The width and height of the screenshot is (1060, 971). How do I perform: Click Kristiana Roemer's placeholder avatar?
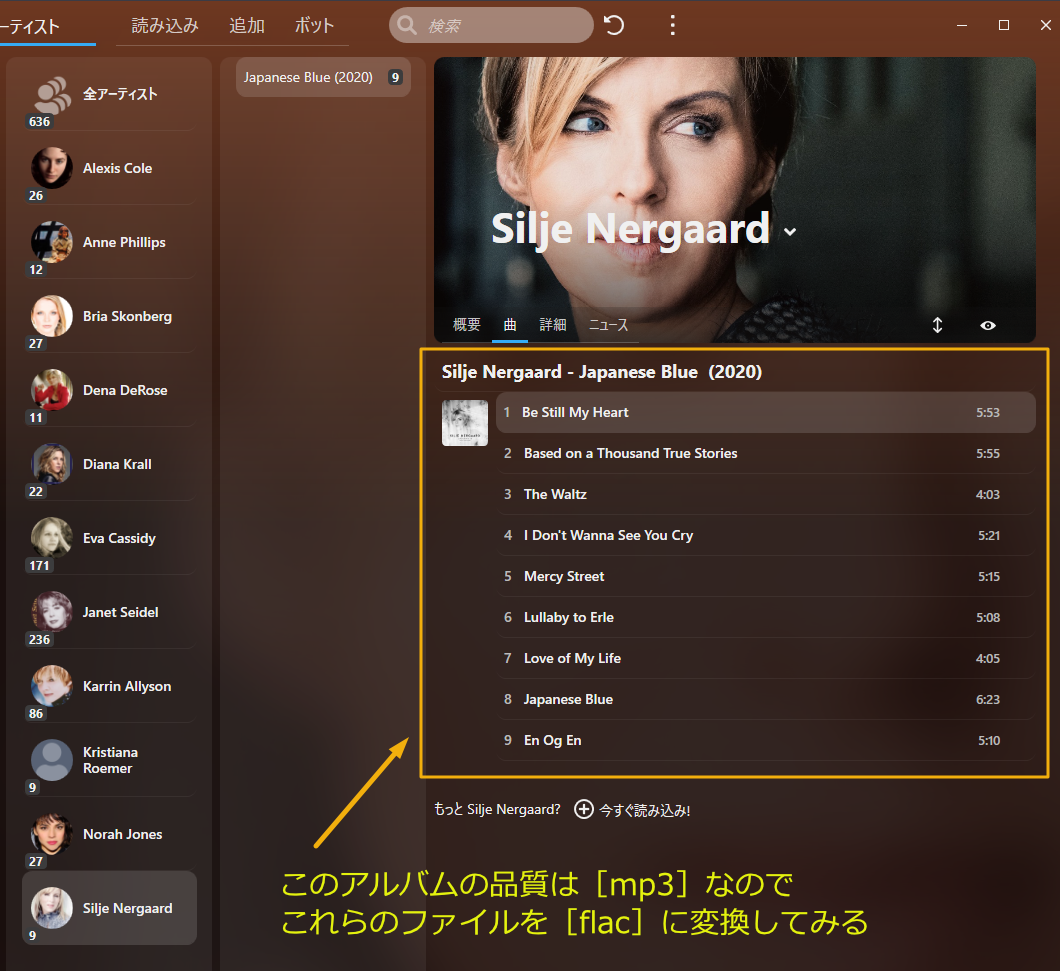[52, 760]
